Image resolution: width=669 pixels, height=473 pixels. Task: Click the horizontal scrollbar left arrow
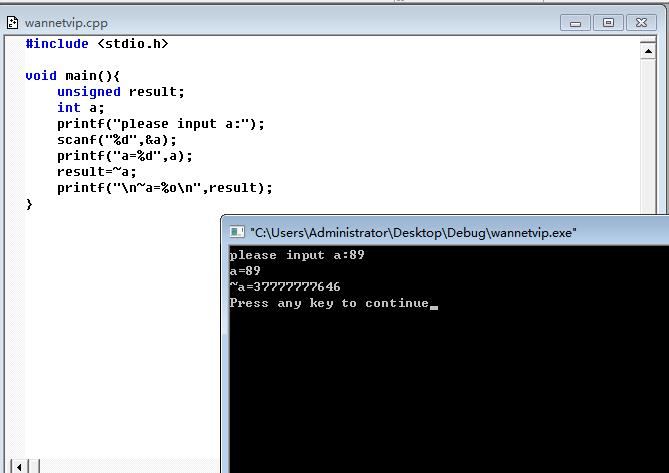(x=19, y=467)
